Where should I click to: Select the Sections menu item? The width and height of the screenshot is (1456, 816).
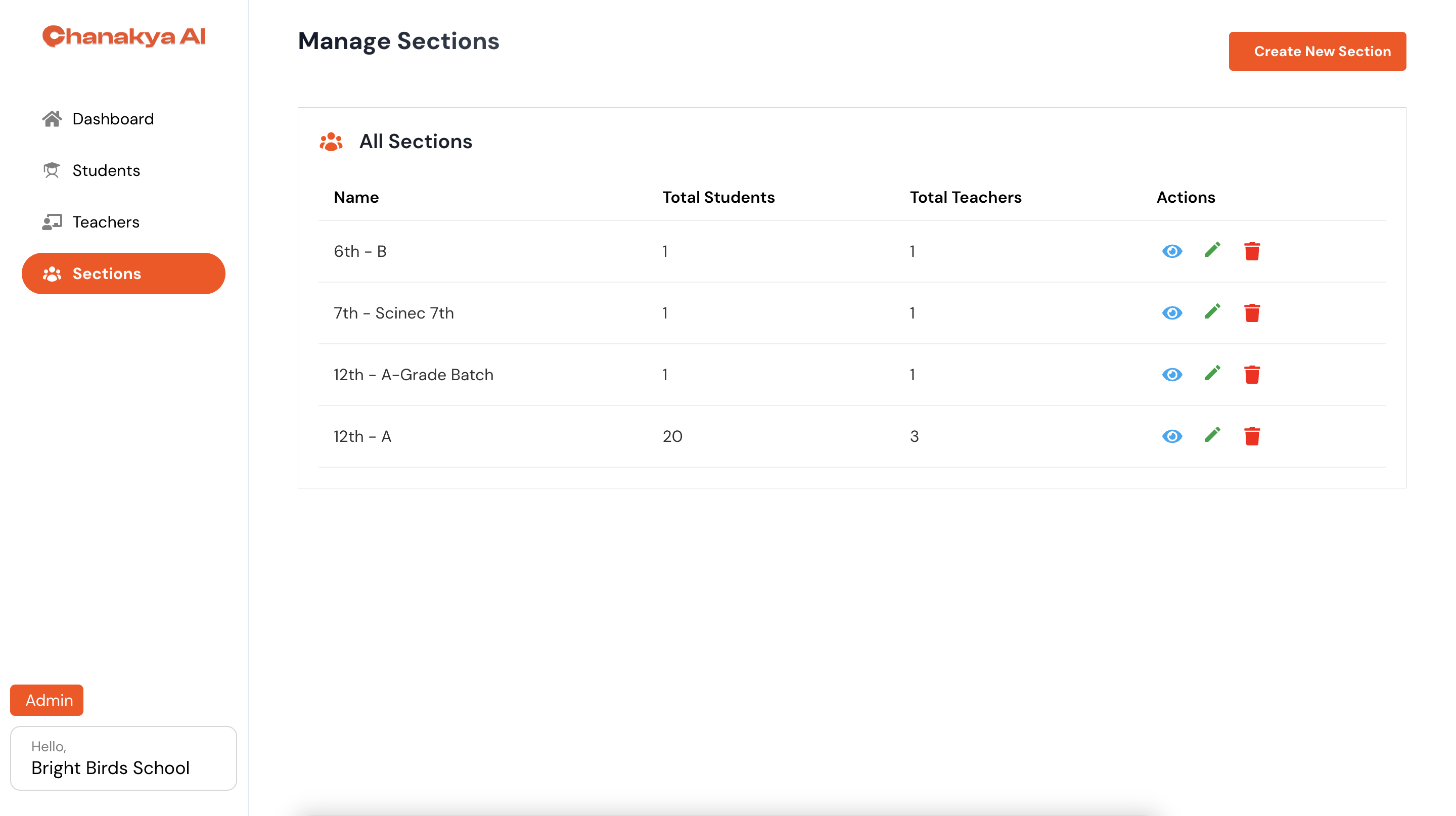[x=123, y=274]
